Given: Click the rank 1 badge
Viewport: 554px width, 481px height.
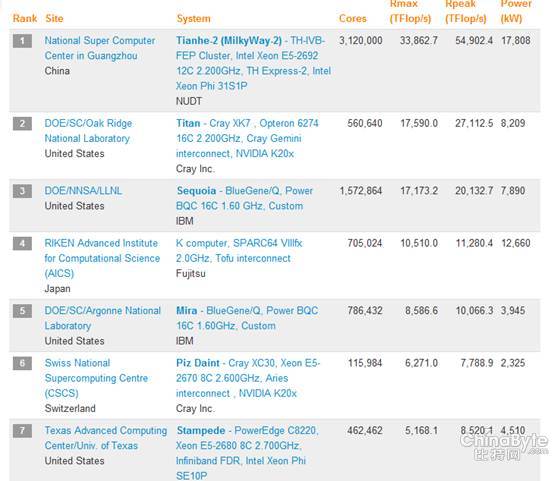Looking at the screenshot, I should point(22,41).
